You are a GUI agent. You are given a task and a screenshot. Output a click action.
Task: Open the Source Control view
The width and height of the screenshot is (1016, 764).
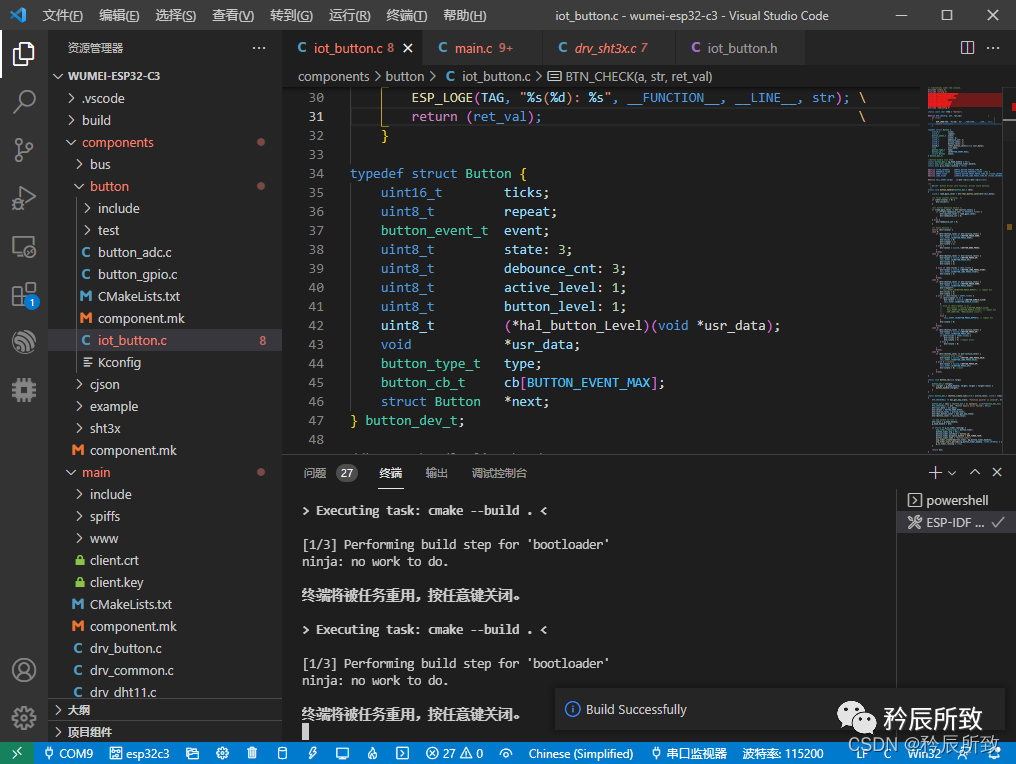(x=24, y=150)
